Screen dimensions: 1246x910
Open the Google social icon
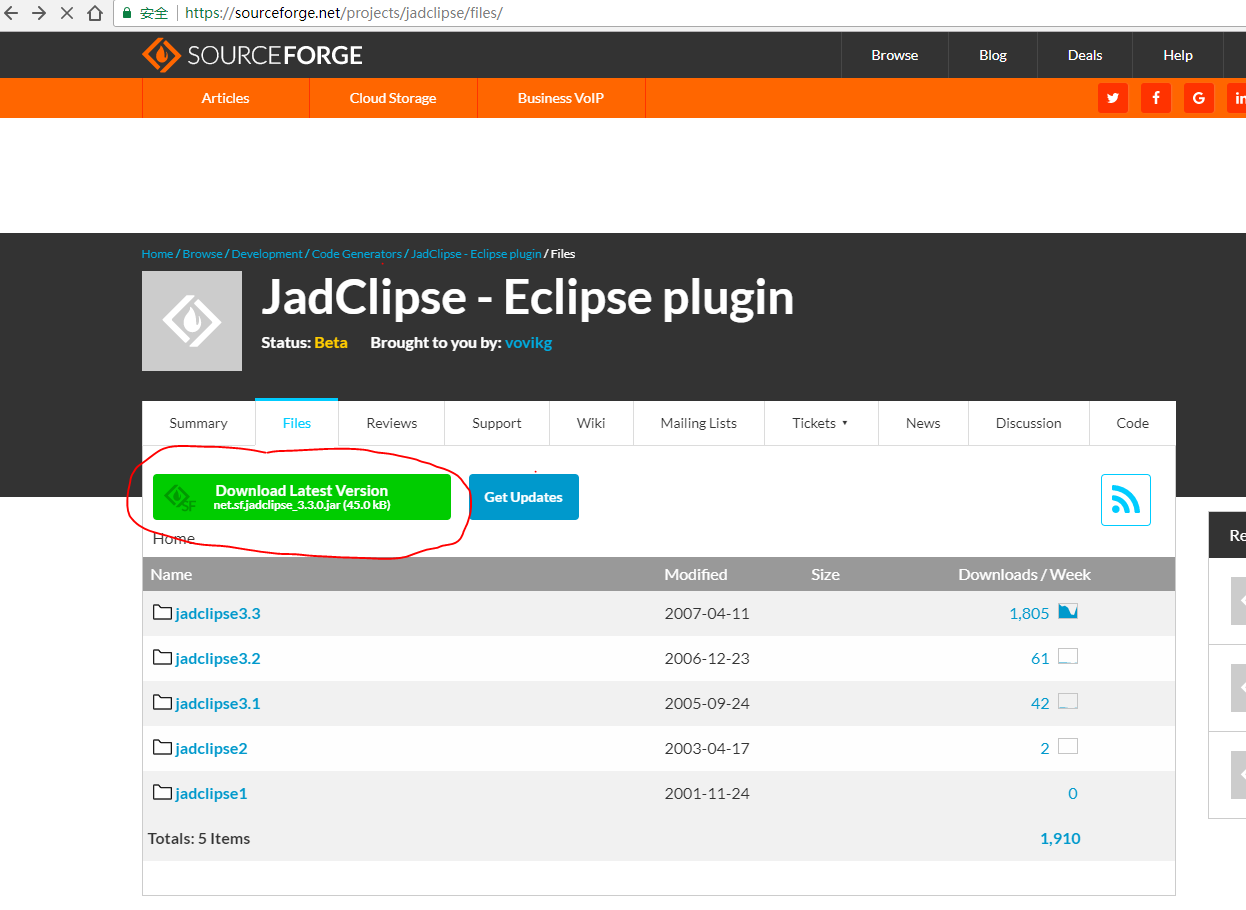point(1199,98)
